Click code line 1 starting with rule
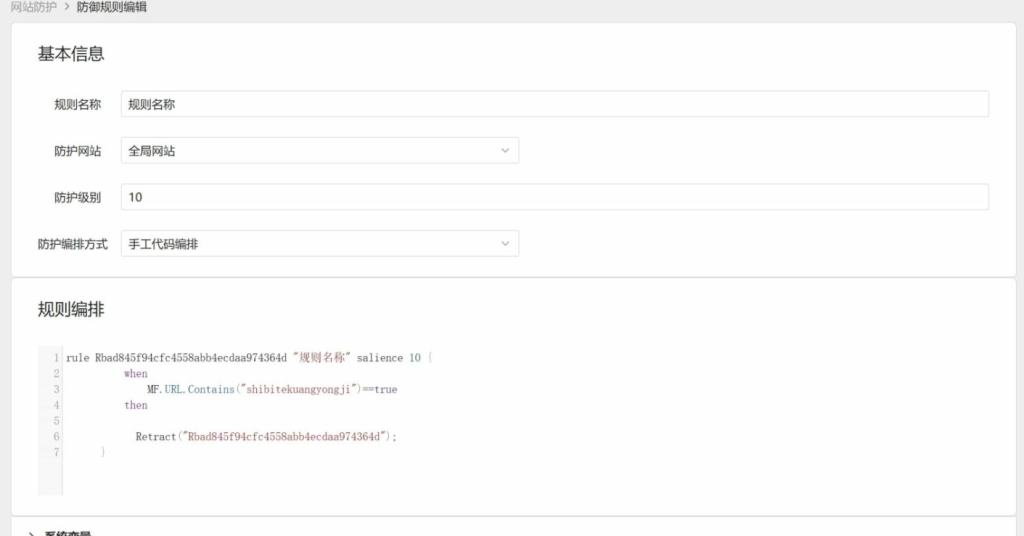 coord(249,358)
